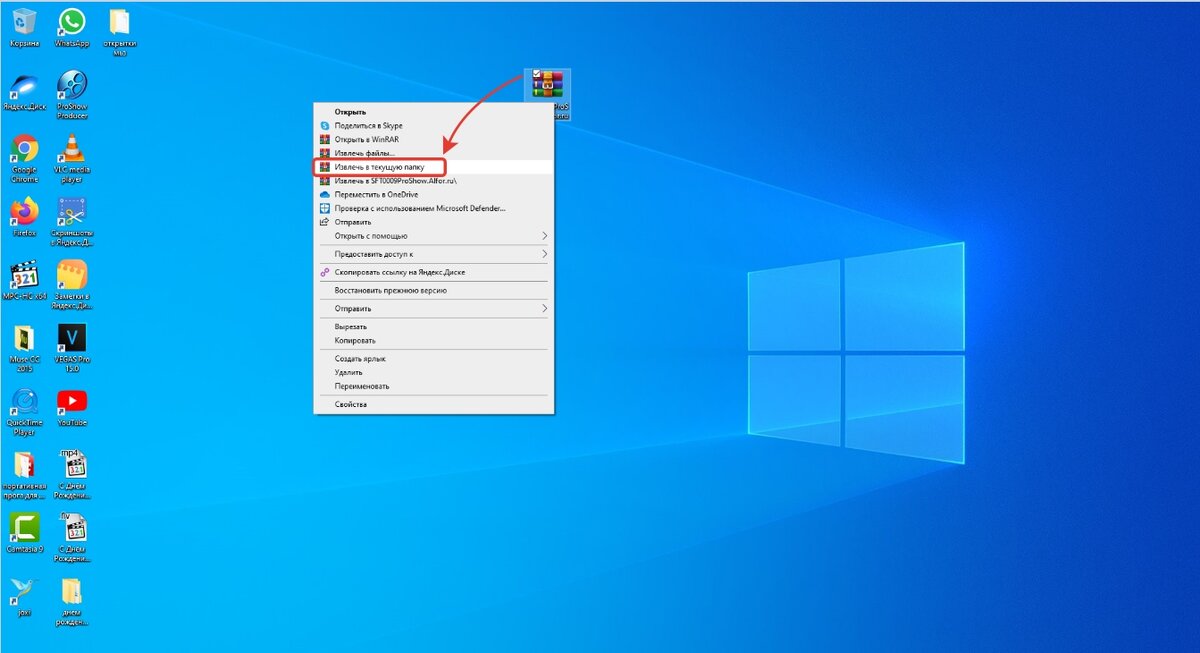Choose Поделиться в Skype
The height and width of the screenshot is (653, 1200).
coord(434,126)
